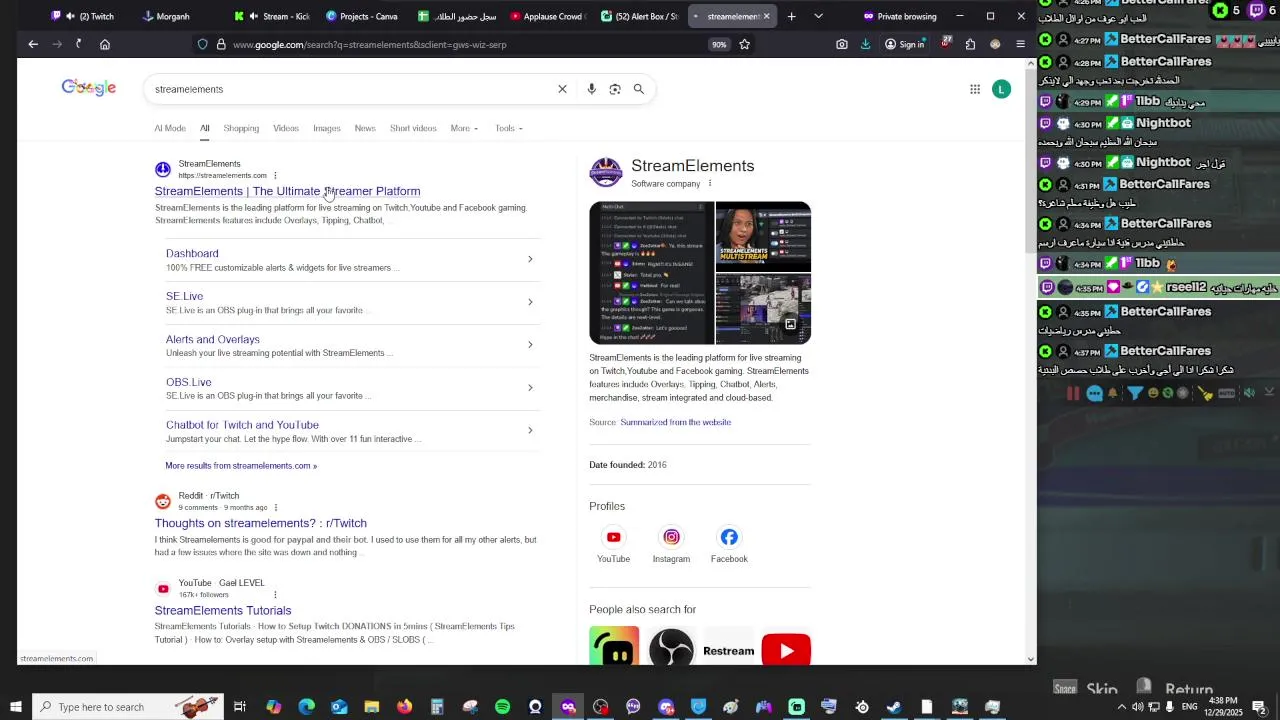Click the blue chat bubble icon in overlay
Screen dimensions: 1280x720
point(1094,393)
